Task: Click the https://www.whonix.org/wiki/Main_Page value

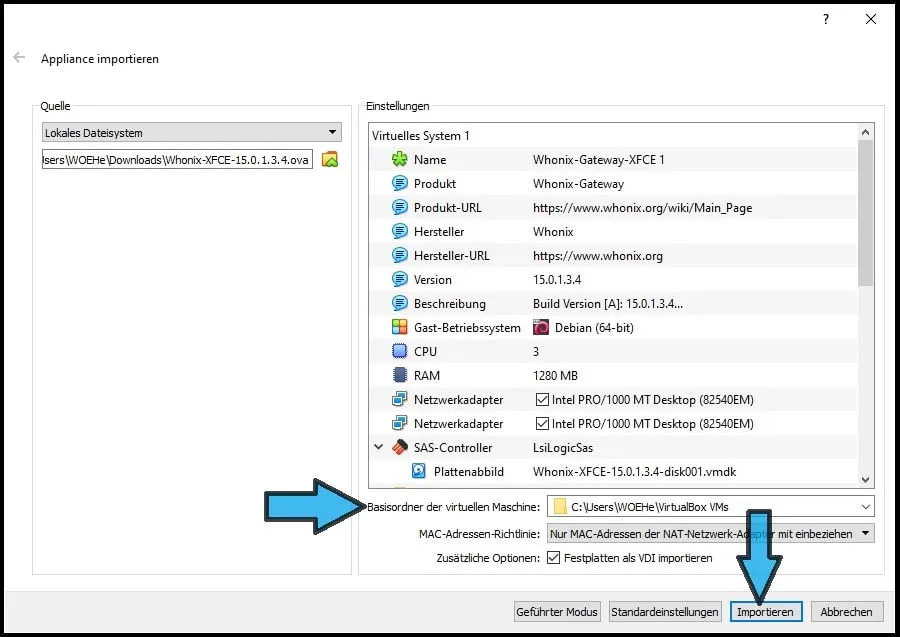Action: point(642,208)
